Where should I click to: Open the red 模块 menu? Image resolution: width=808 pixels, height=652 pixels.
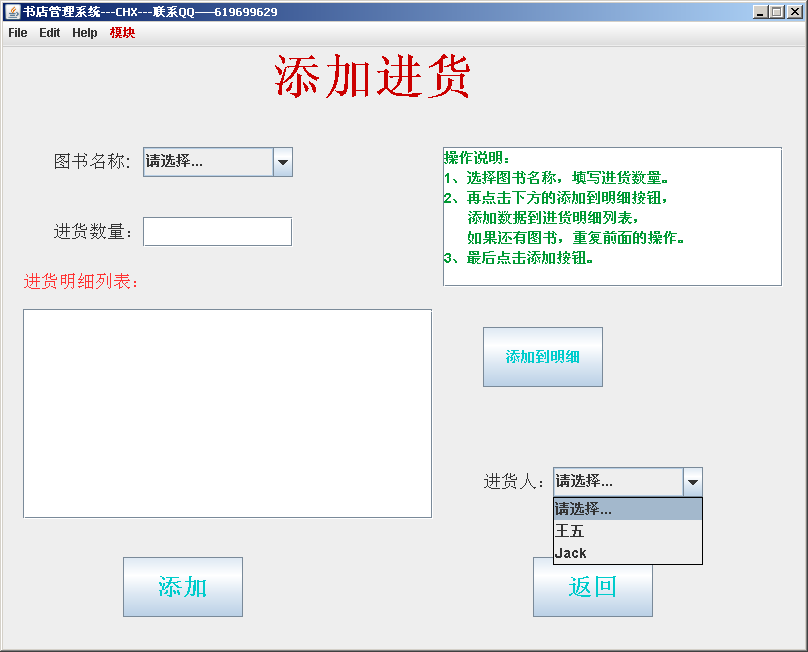pyautogui.click(x=122, y=33)
